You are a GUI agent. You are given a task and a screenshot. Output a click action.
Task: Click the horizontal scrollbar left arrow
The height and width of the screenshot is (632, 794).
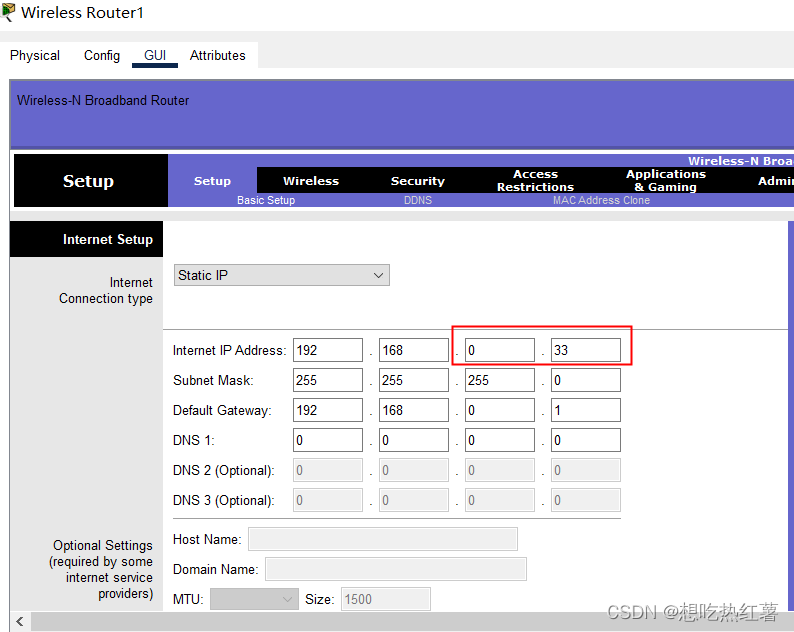[20, 621]
